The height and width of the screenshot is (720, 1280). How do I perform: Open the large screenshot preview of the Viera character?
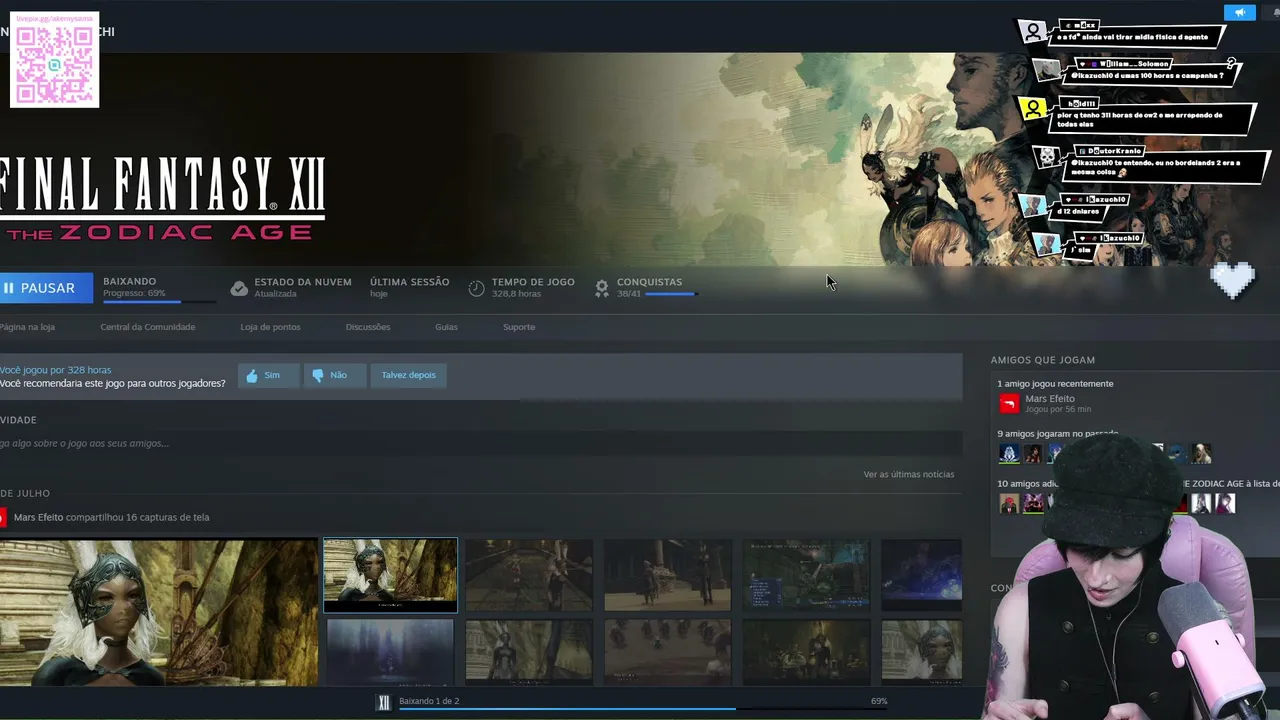(x=159, y=612)
